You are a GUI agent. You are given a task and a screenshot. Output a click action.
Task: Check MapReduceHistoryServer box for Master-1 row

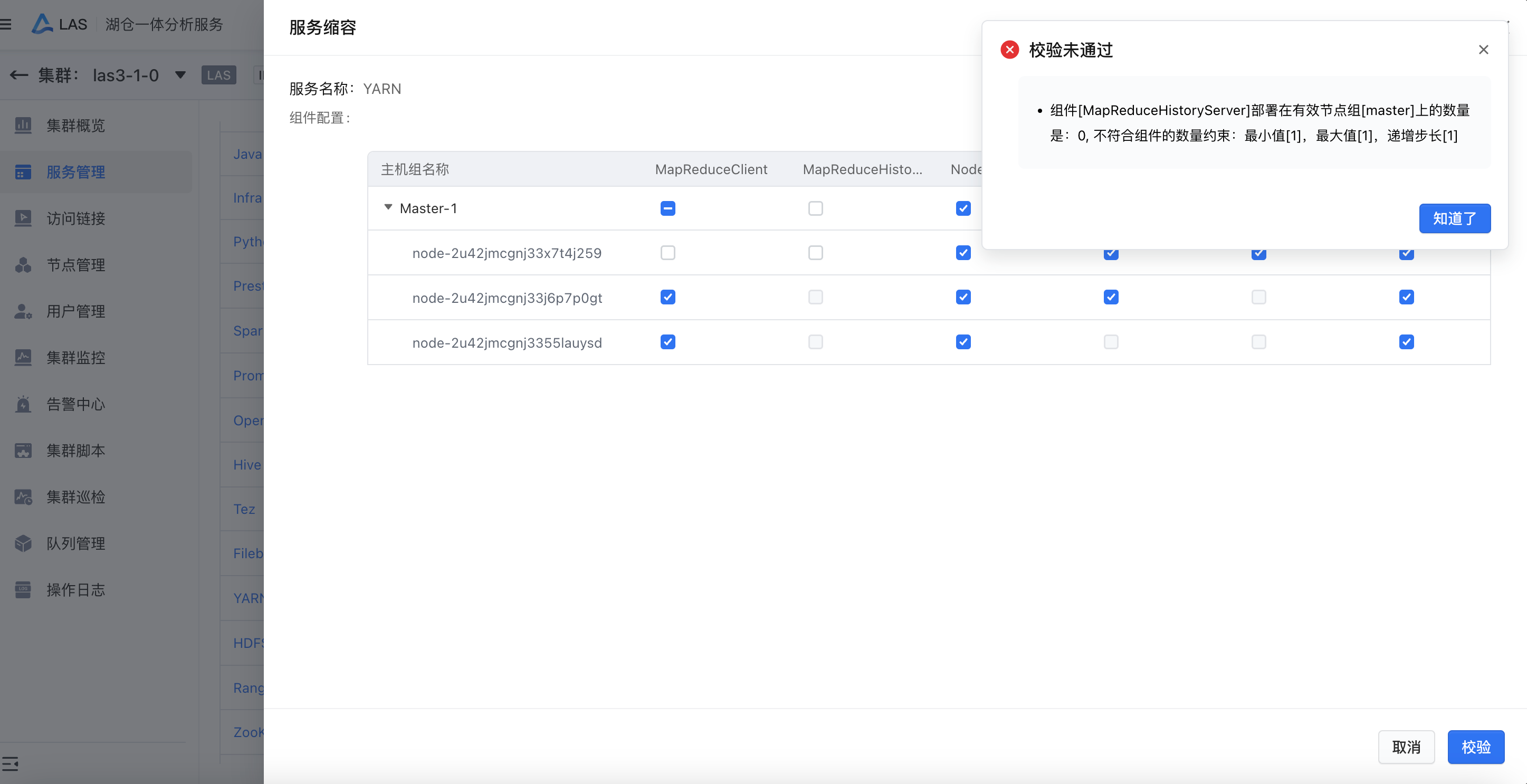pos(815,208)
